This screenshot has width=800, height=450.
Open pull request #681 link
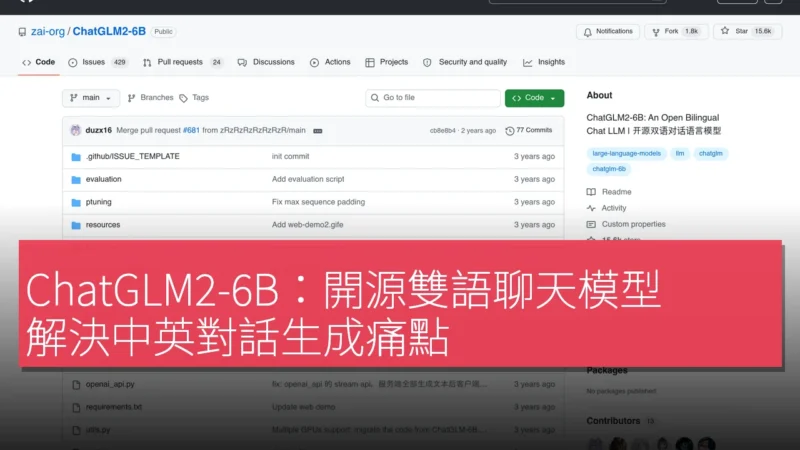pyautogui.click(x=191, y=130)
